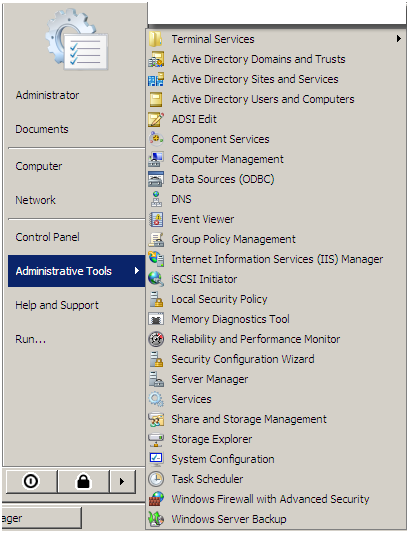Click the Windows Firewall with Advanced Security icon

156,499
